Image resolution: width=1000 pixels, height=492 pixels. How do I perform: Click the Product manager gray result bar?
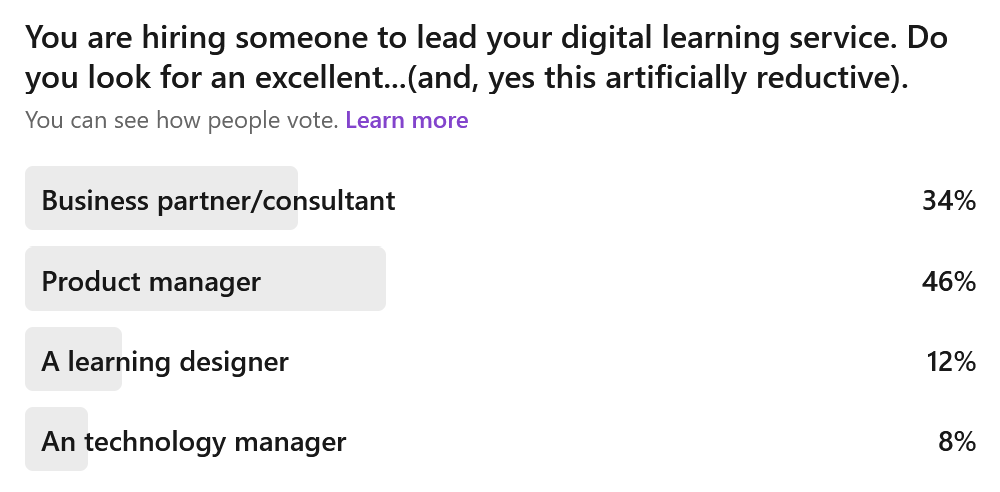click(x=205, y=279)
